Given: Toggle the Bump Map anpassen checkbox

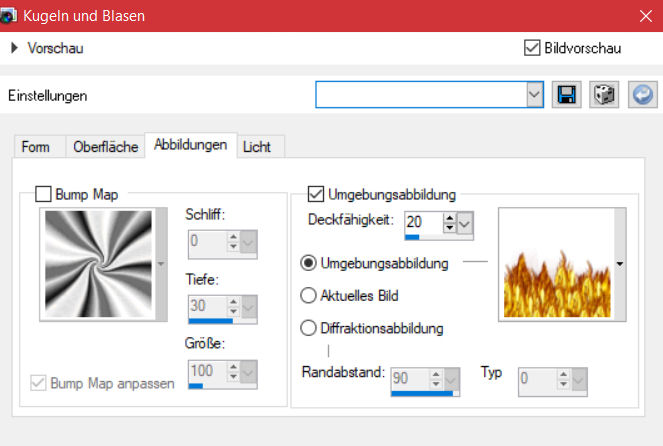Looking at the screenshot, I should 38,383.
